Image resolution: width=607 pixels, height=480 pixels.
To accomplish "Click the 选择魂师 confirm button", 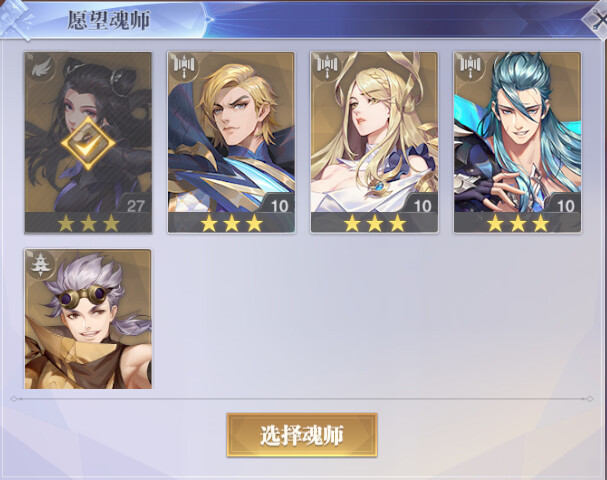I will pos(302,435).
